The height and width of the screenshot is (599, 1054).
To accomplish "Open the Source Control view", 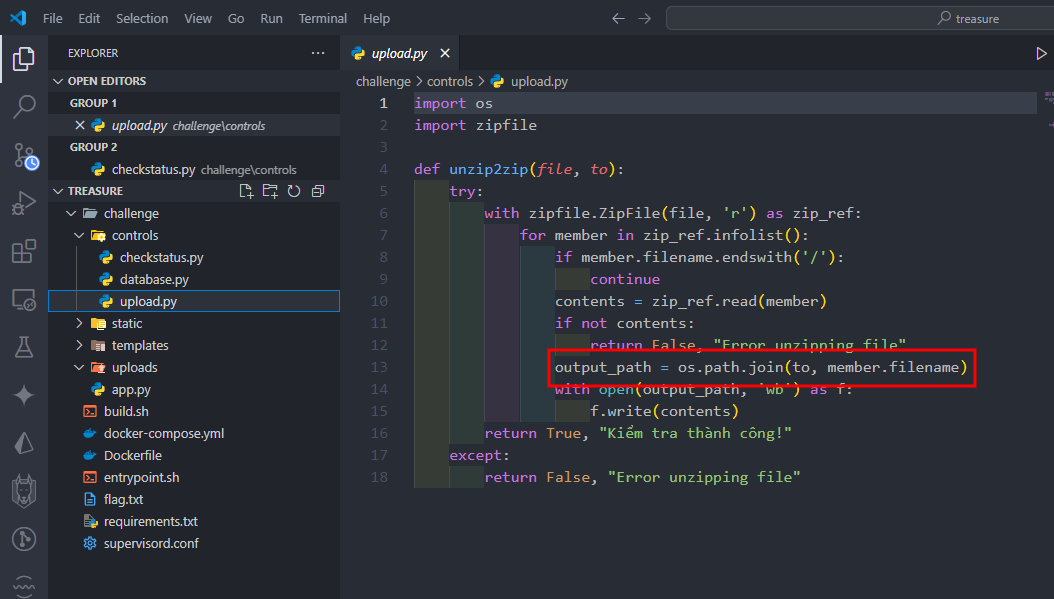I will click(x=25, y=156).
